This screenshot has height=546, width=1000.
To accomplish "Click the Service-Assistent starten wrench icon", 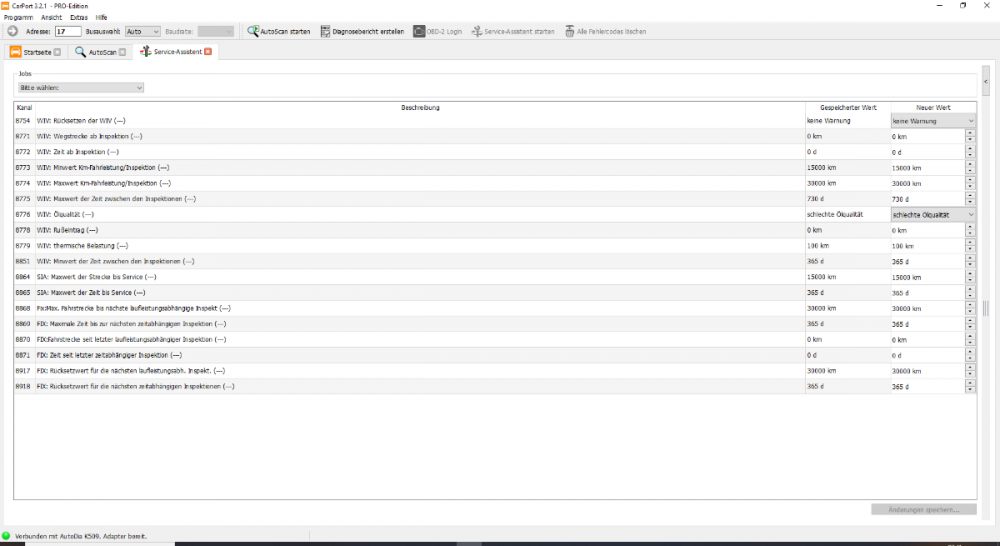I will (476, 31).
